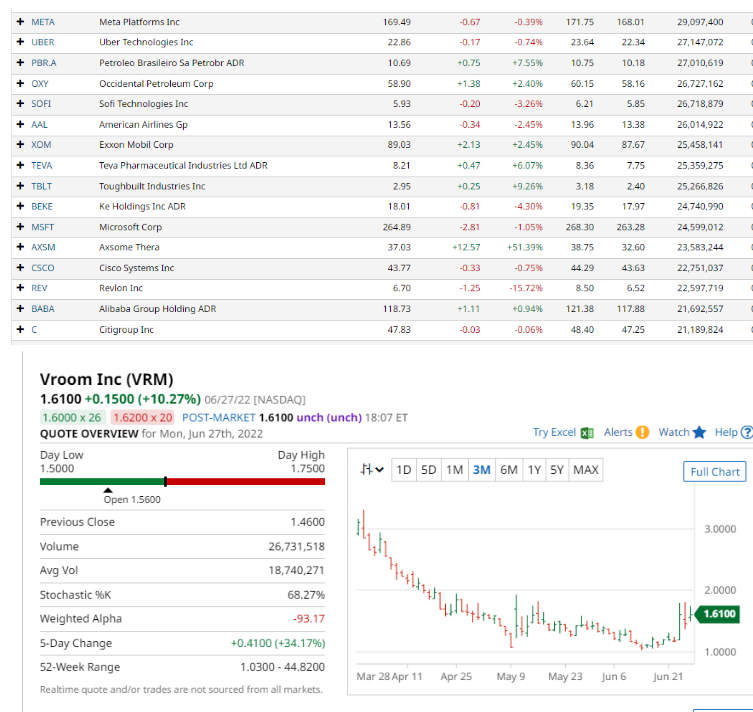This screenshot has width=753, height=712.
Task: Click Axsome Thera +51.39% change value
Action: pyautogui.click(x=525, y=247)
